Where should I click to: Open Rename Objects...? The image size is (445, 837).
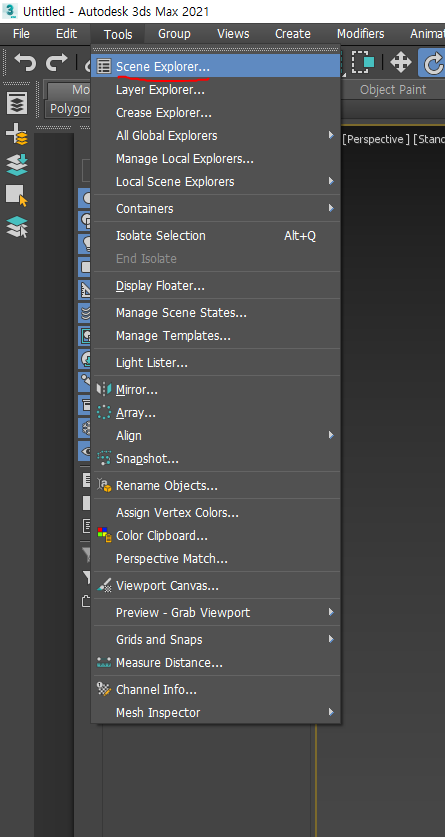(x=216, y=486)
